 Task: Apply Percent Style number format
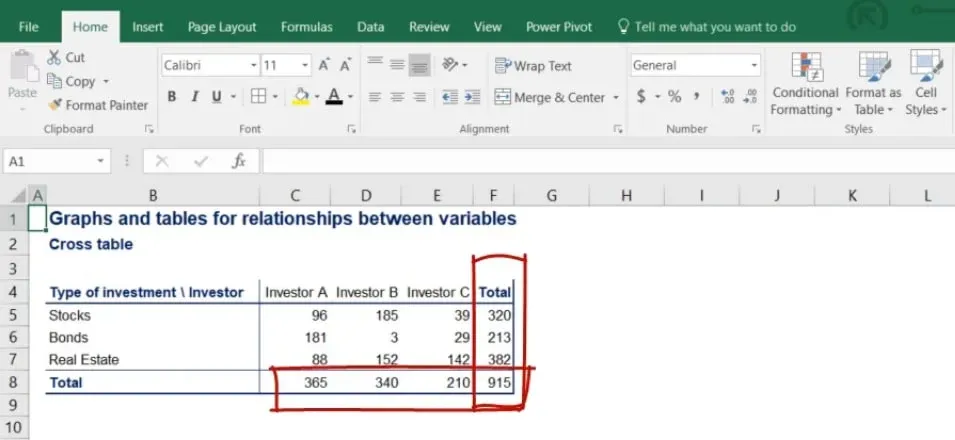675,97
